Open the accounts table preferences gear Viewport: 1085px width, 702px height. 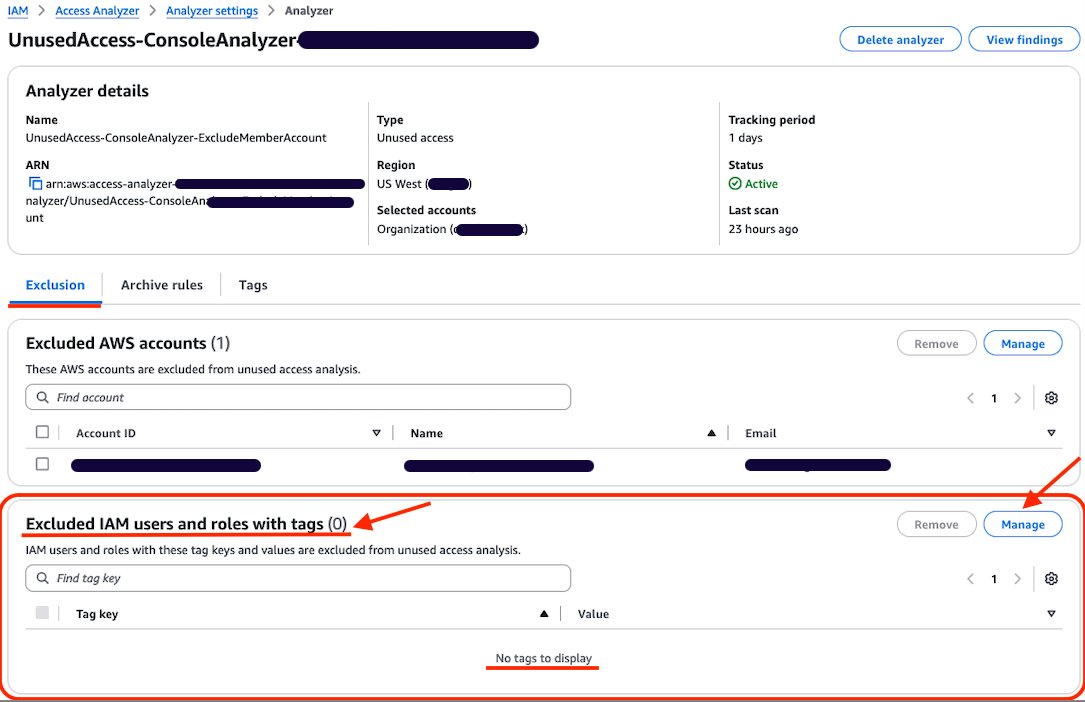pyautogui.click(x=1051, y=397)
